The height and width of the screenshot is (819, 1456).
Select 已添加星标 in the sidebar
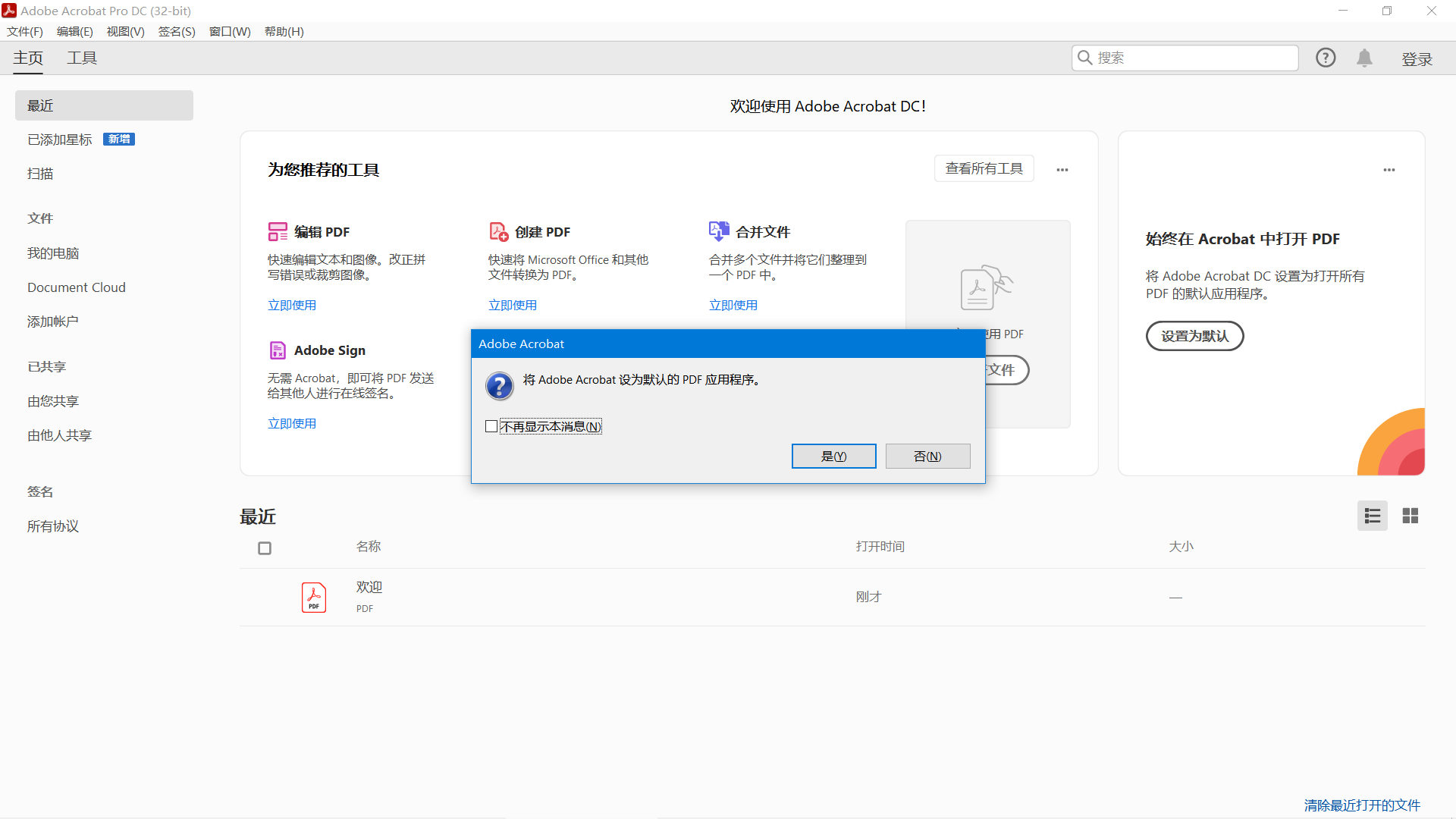pyautogui.click(x=59, y=140)
